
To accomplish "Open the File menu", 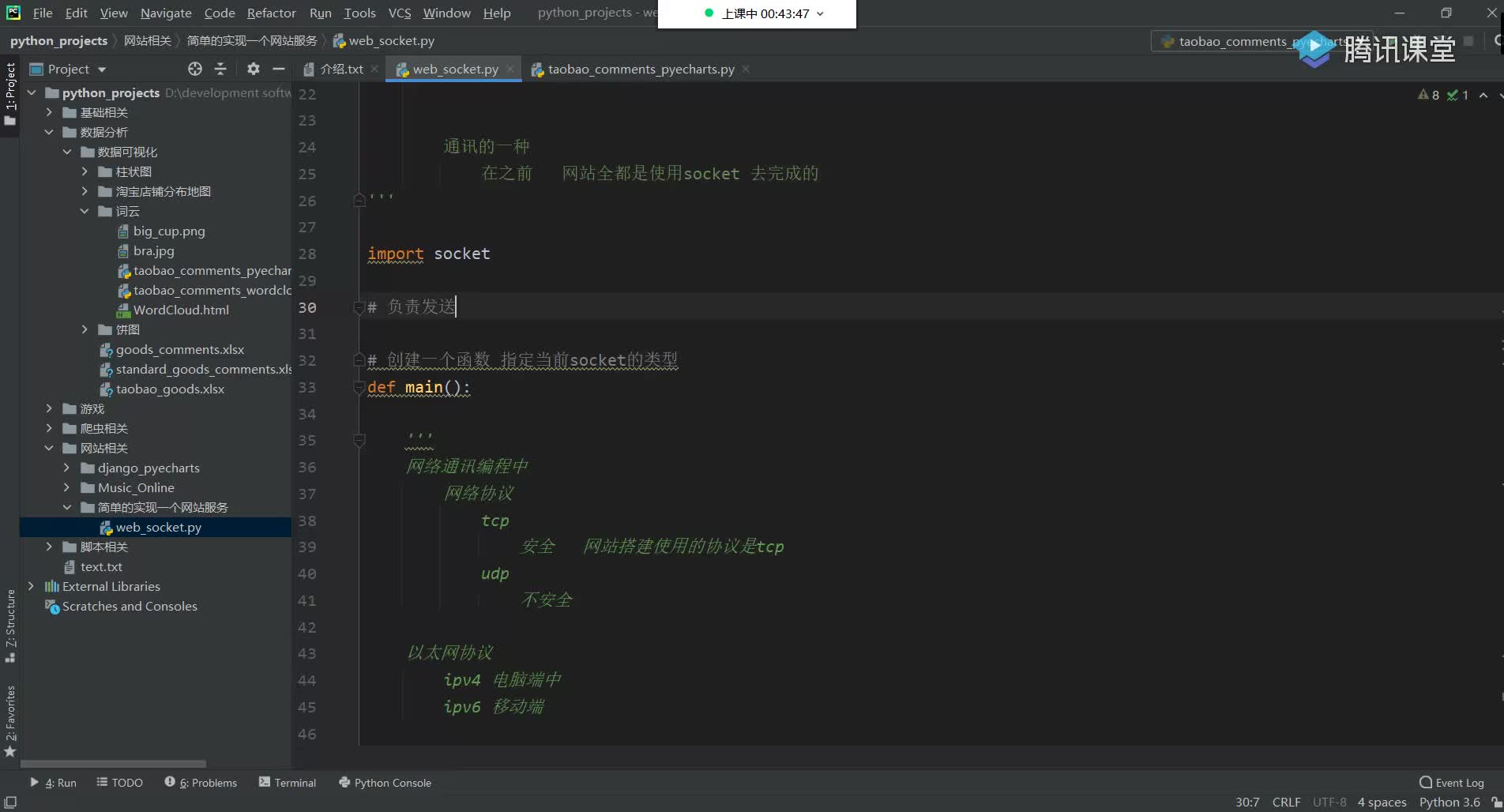I will tap(43, 13).
